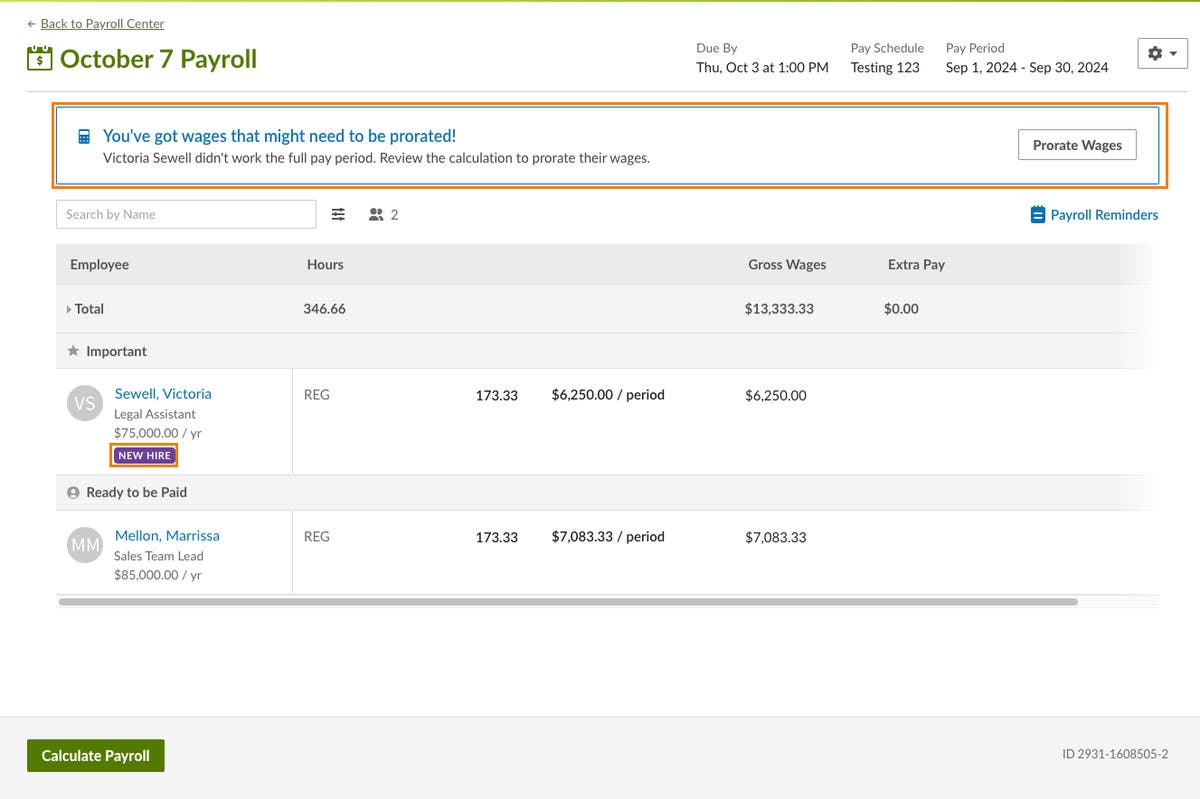This screenshot has width=1200, height=799.
Task: Click the employee count people icon
Action: pyautogui.click(x=376, y=213)
